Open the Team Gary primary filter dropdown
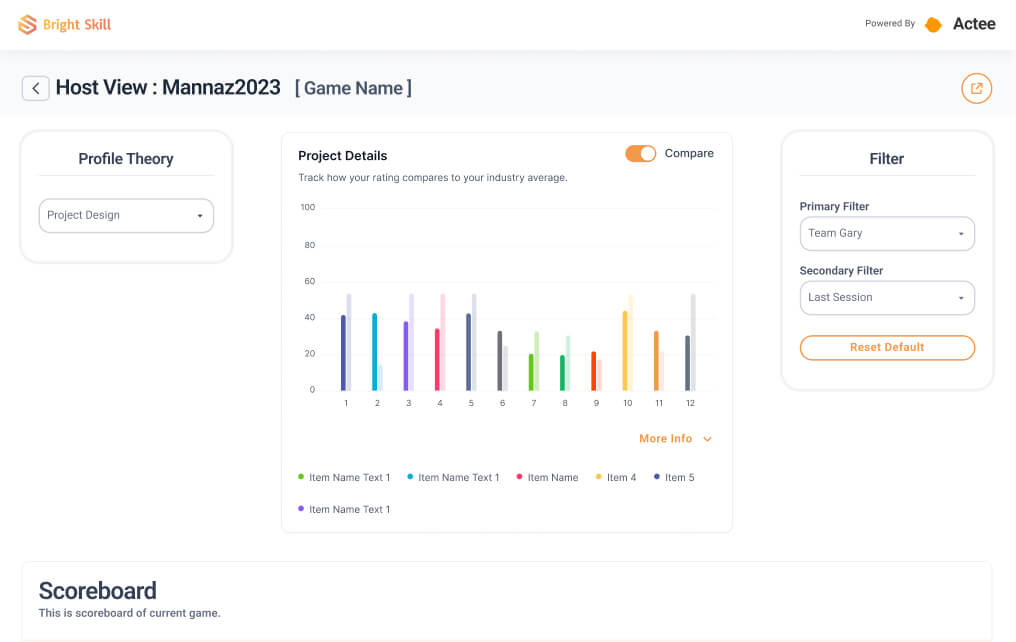The image size is (1016, 642). pyautogui.click(x=887, y=234)
